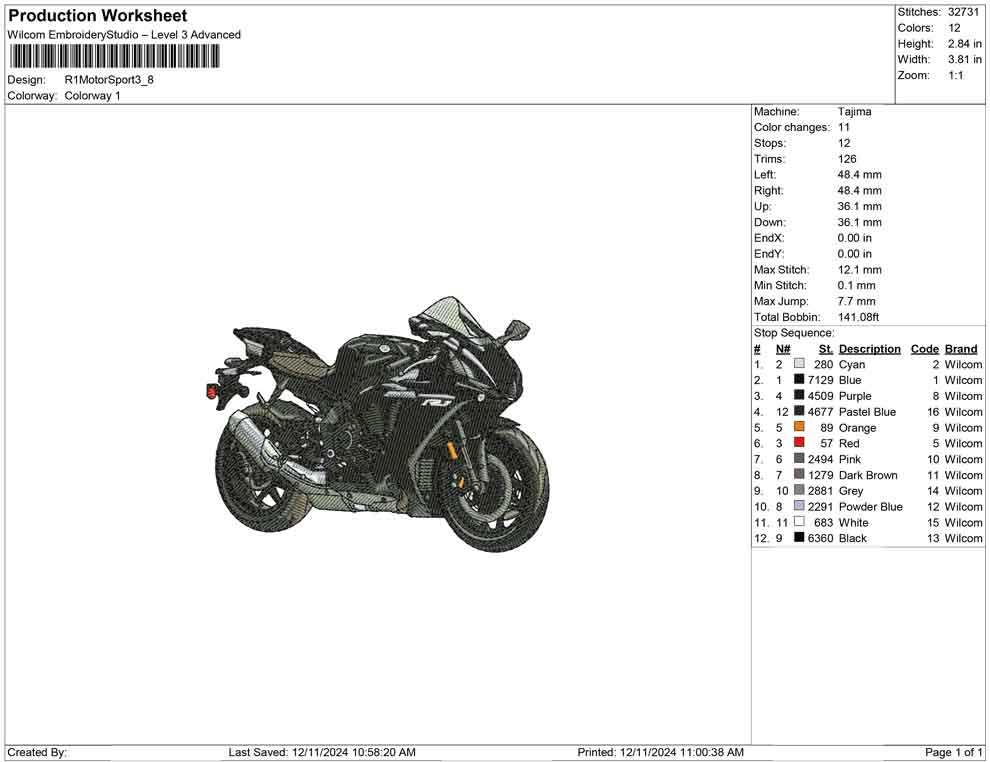Click the Purple color swatch for thread 4
The image size is (990, 762).
(798, 395)
